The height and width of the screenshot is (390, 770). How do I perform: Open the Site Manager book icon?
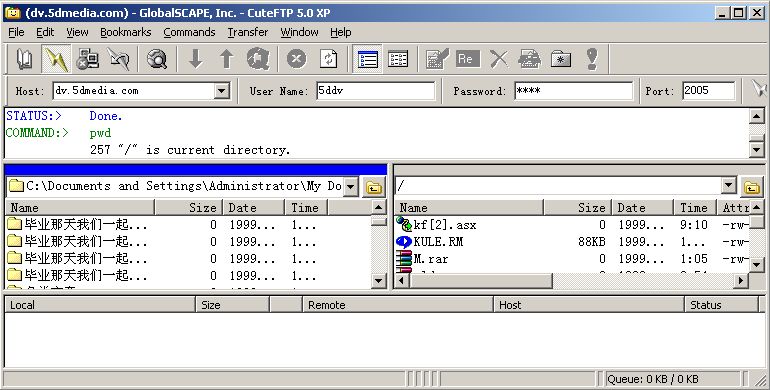pos(24,59)
